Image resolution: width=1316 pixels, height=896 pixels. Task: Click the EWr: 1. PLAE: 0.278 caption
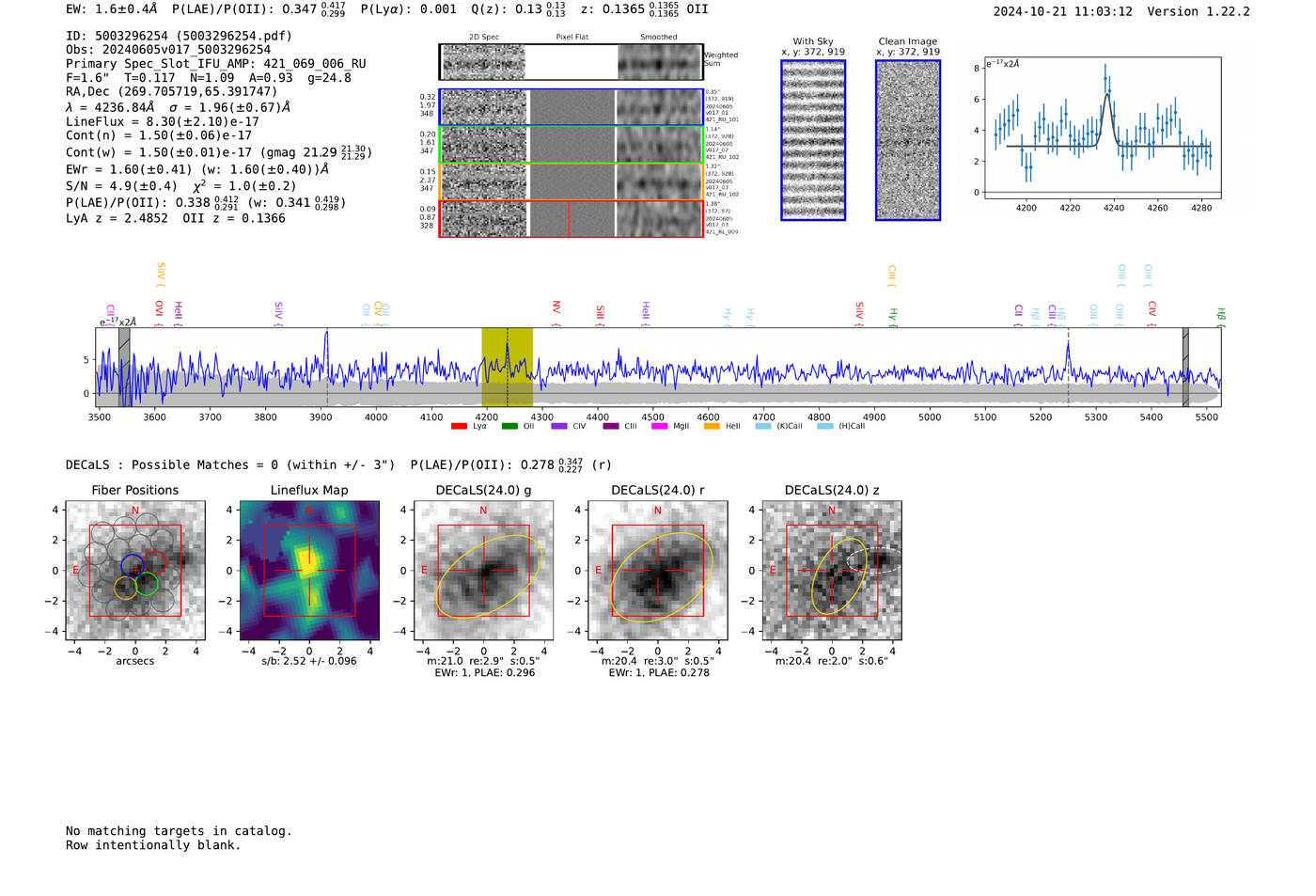point(659,673)
